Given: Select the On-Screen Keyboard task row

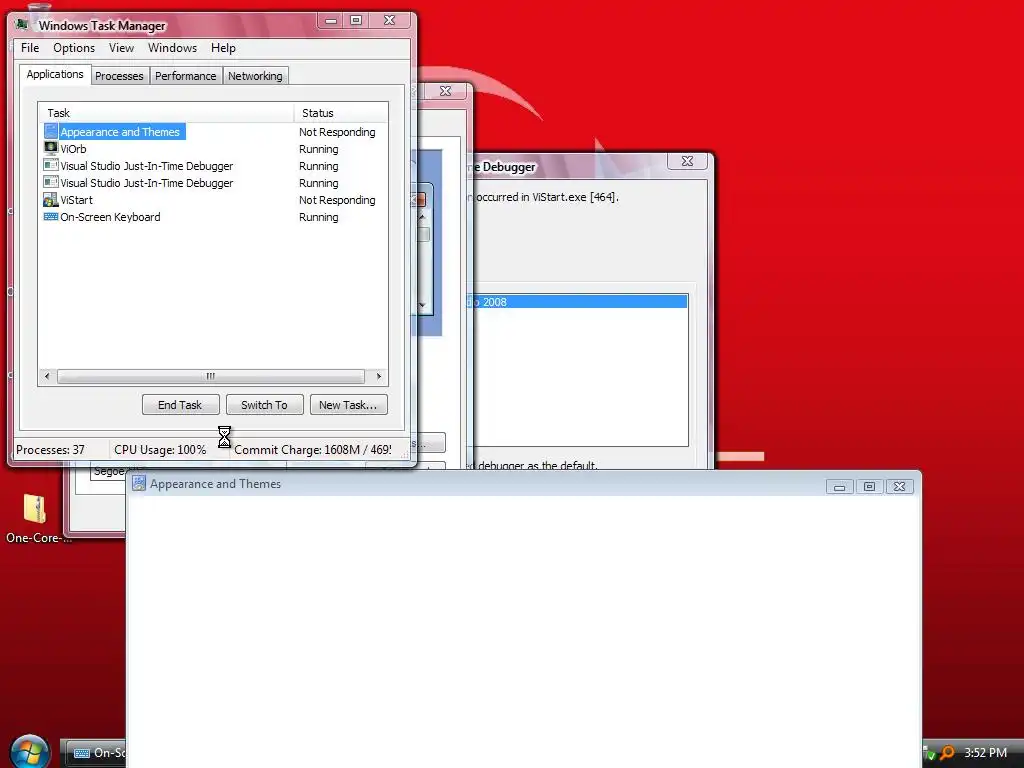Looking at the screenshot, I should tap(213, 217).
